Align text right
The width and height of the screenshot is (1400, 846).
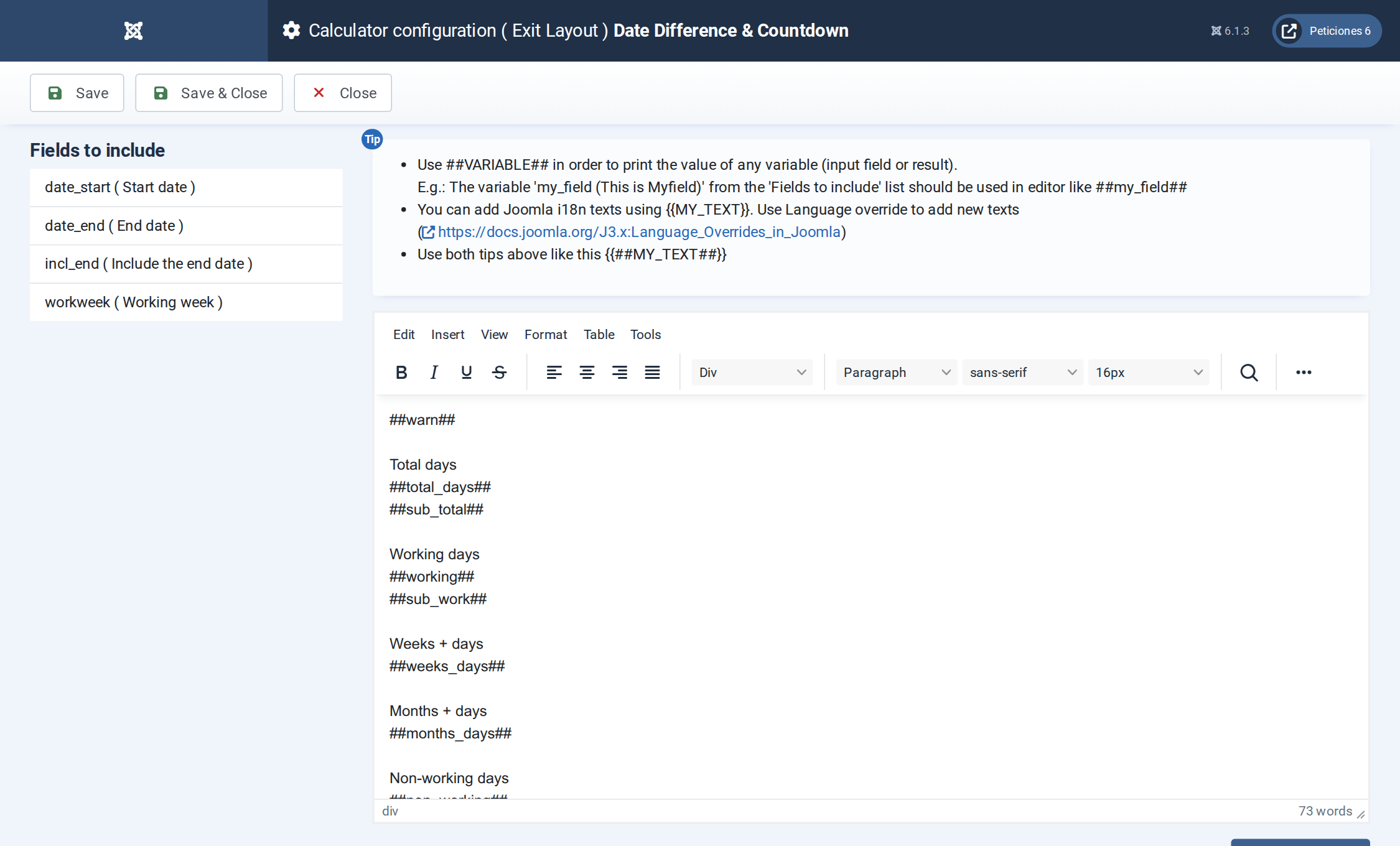tap(619, 372)
